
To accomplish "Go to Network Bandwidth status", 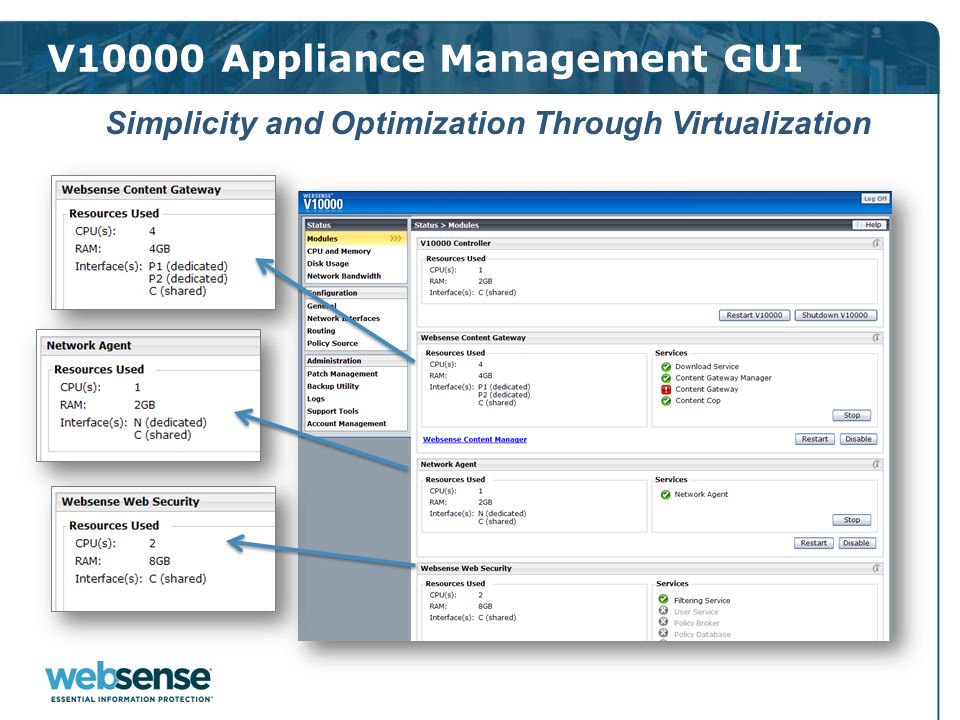I will [x=343, y=276].
